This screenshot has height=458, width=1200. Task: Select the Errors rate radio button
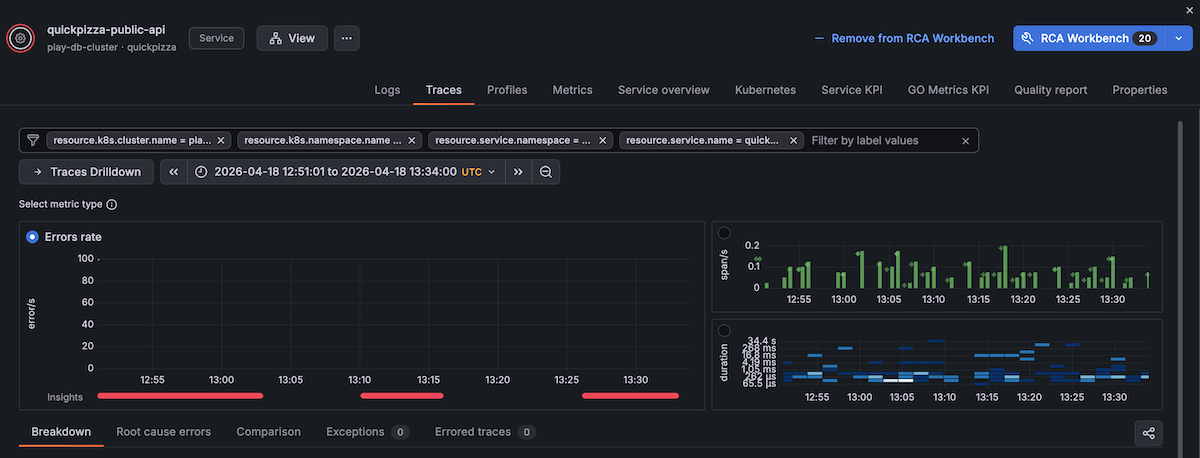(x=33, y=237)
